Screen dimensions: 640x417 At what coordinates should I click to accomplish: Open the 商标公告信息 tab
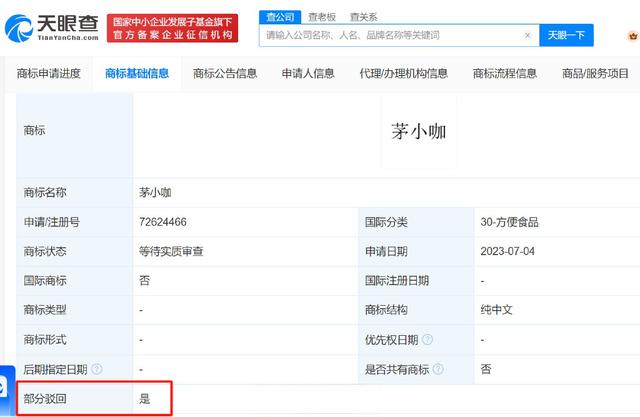pos(225,73)
